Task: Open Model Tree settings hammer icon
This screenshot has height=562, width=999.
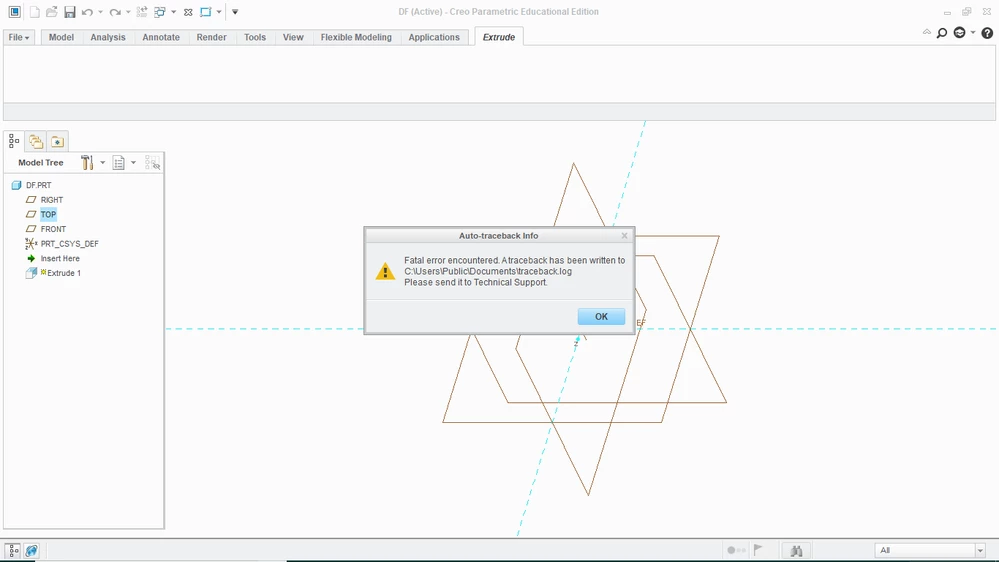Action: 87,162
